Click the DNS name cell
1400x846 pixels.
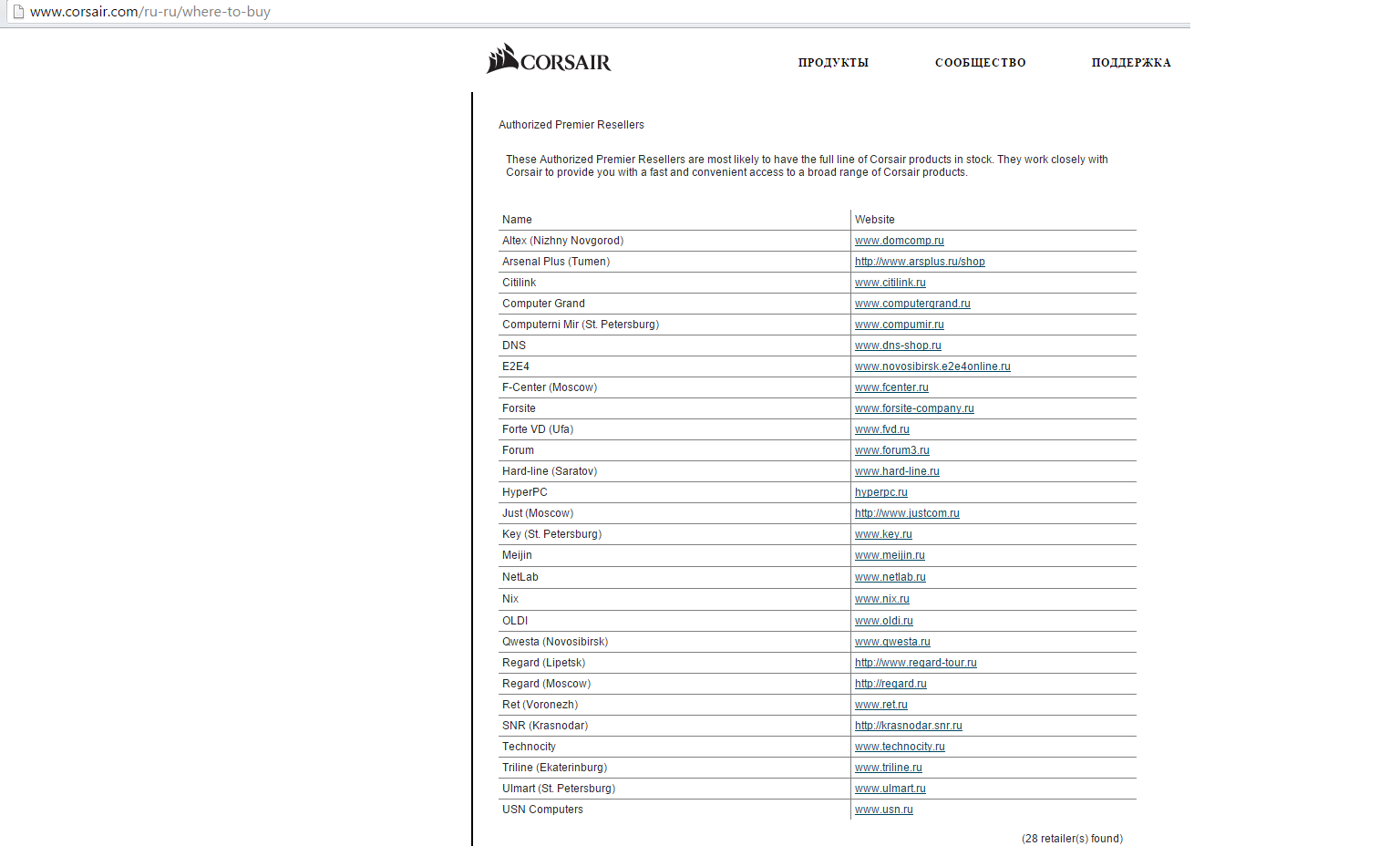coord(674,346)
